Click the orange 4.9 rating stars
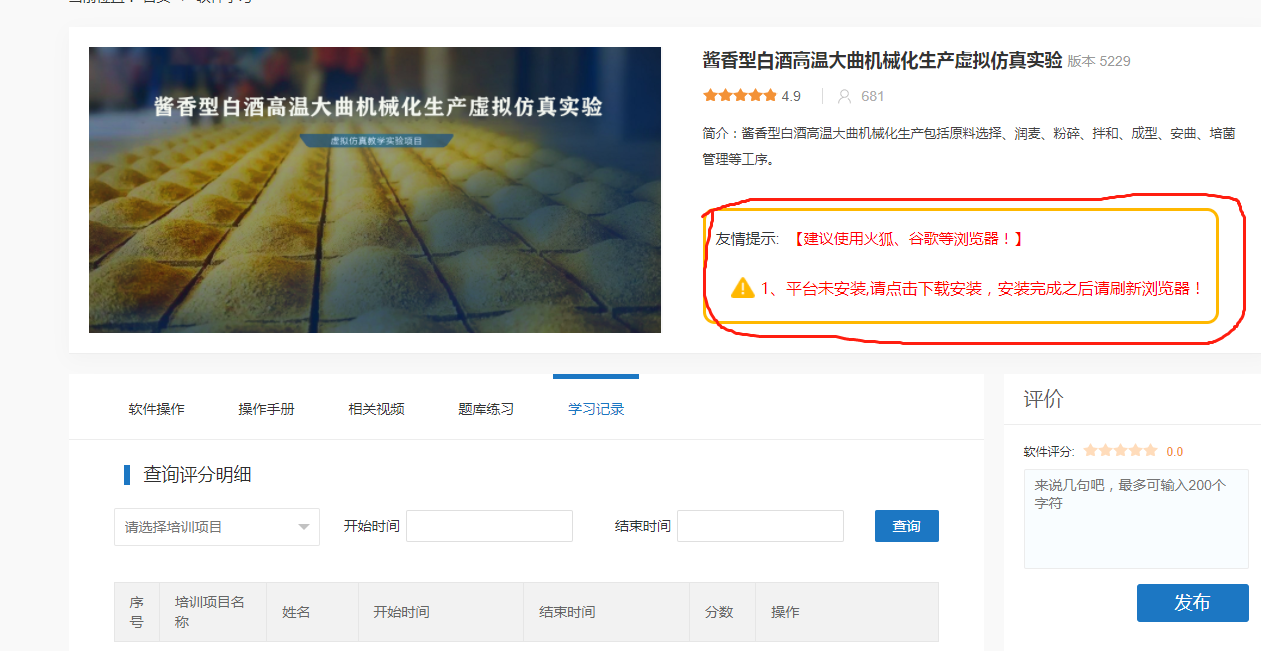 tap(740, 96)
